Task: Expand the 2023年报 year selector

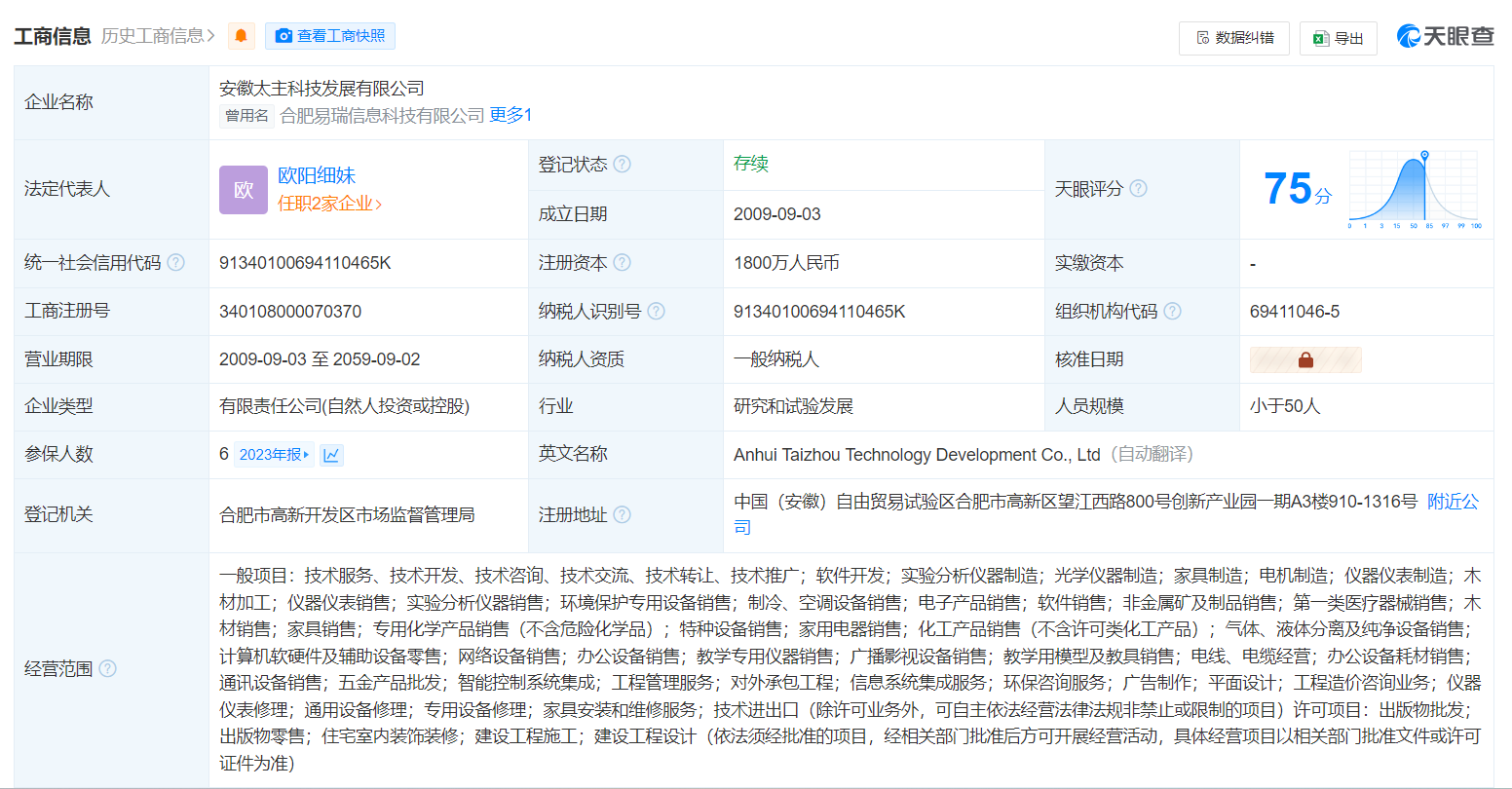Action: pos(274,455)
